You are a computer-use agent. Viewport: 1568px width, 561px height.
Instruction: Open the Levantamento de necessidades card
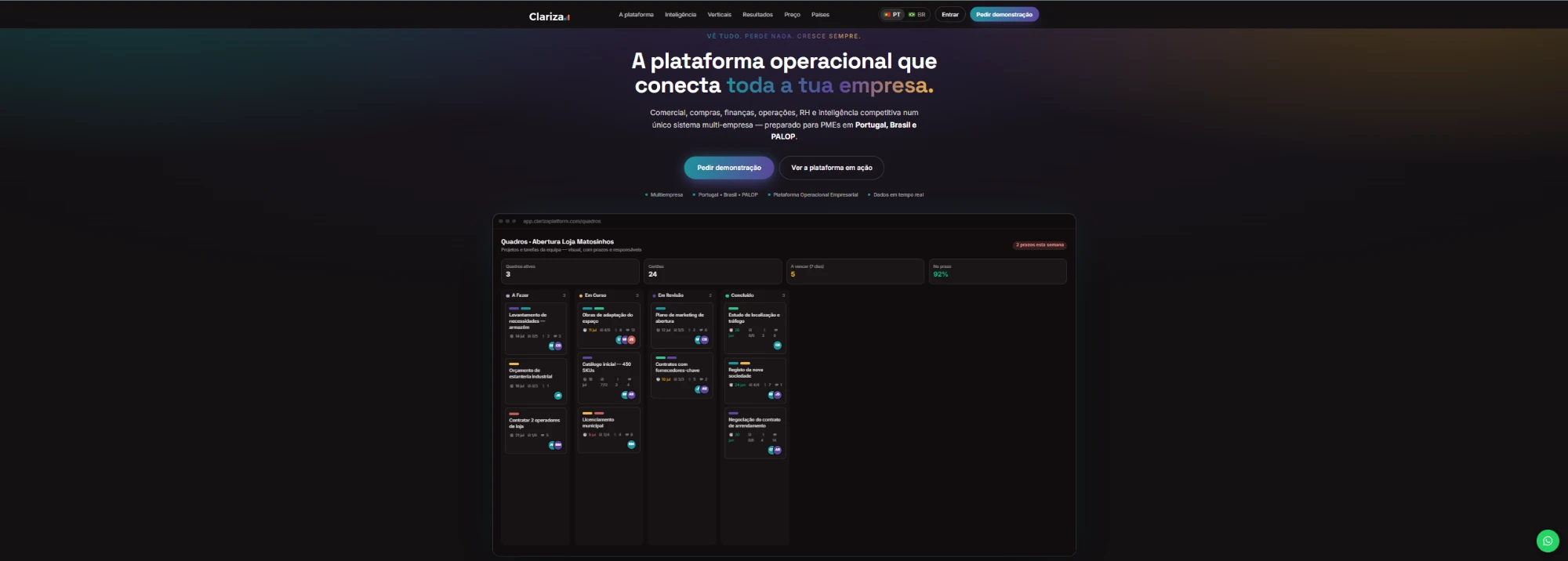(535, 328)
